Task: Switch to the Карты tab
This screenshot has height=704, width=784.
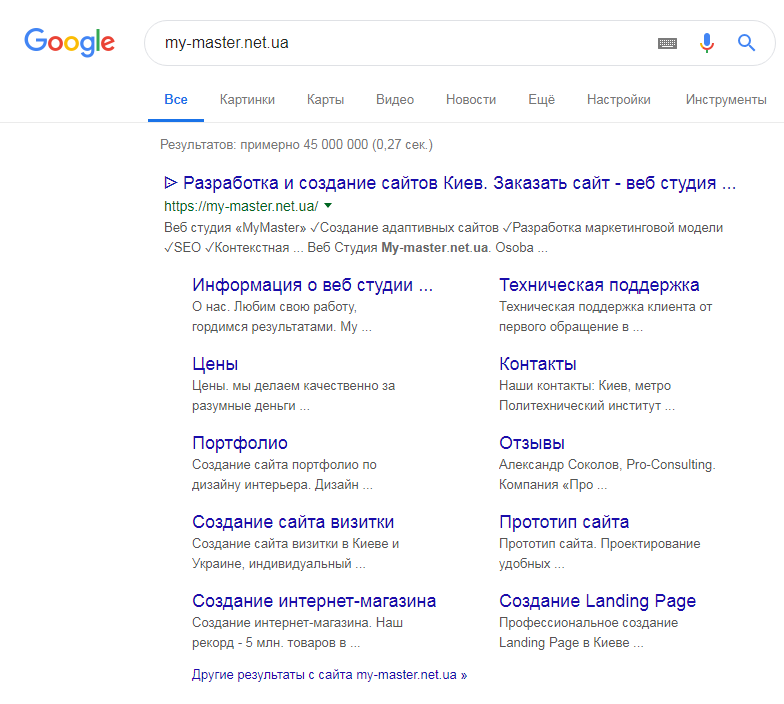Action: tap(326, 100)
